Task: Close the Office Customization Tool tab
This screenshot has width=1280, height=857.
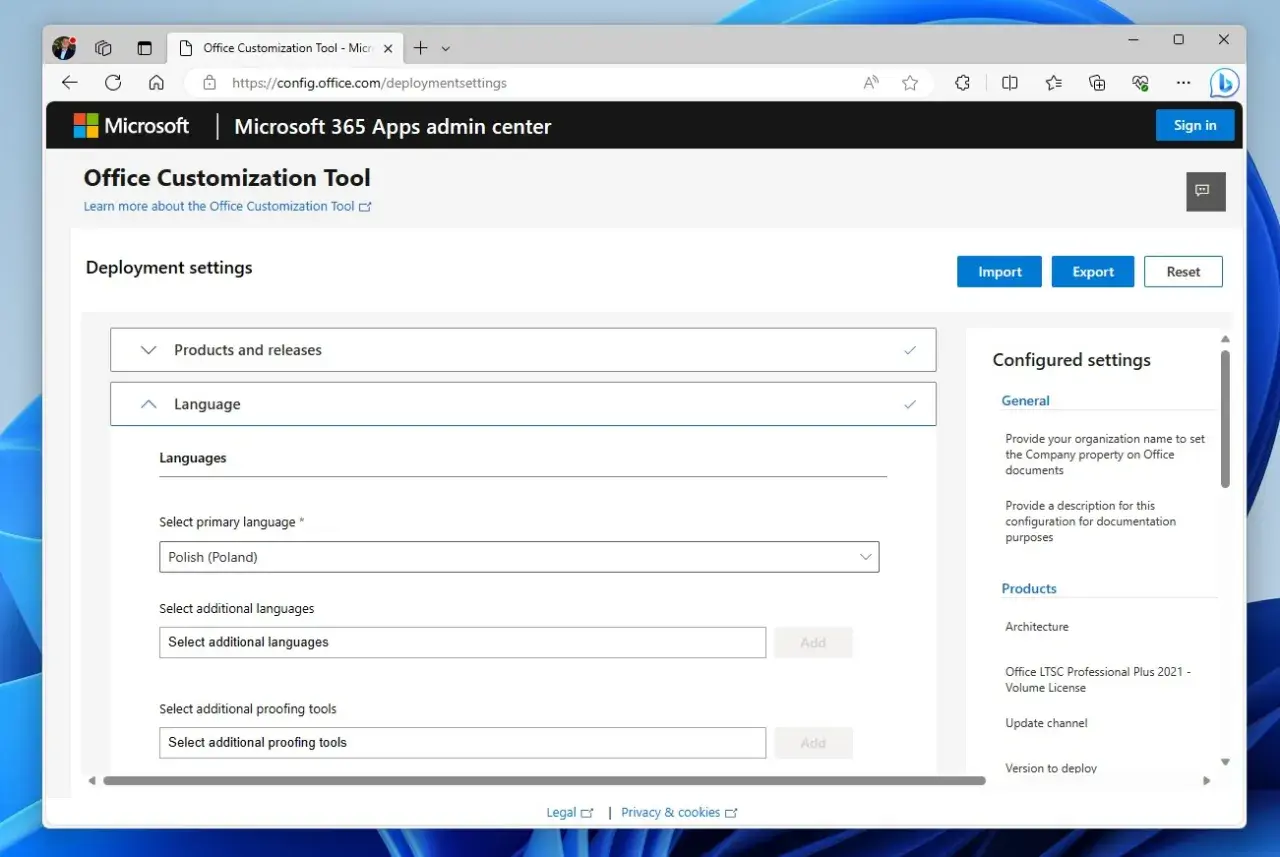Action: pyautogui.click(x=388, y=48)
